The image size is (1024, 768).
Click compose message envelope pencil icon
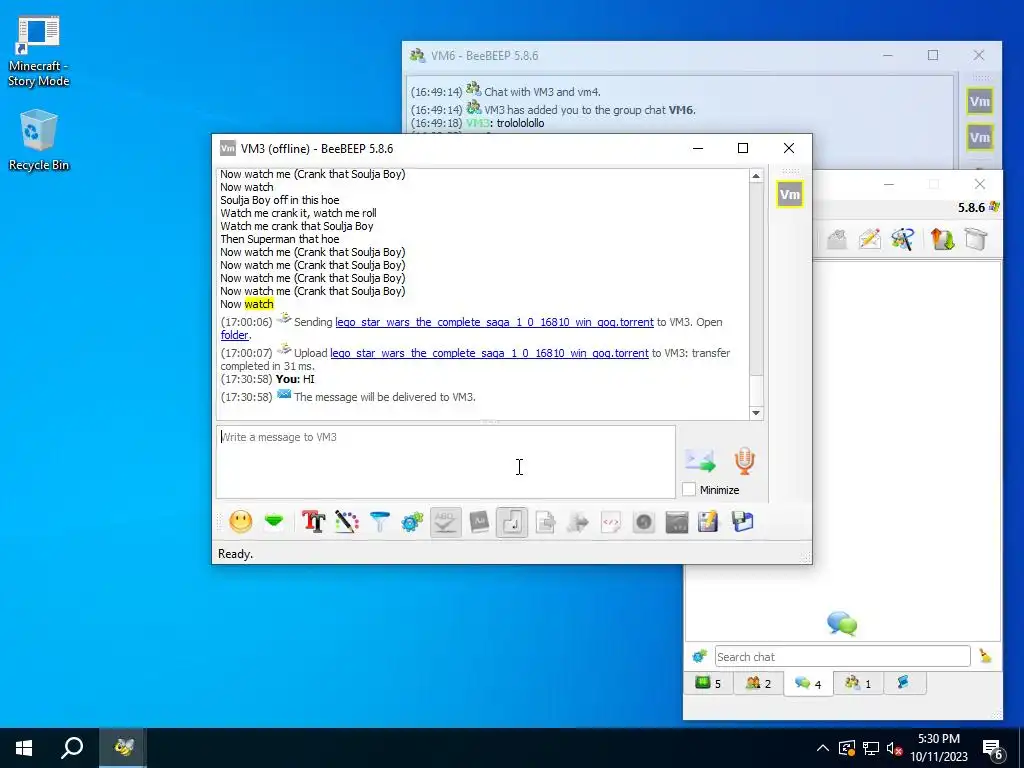tap(870, 239)
